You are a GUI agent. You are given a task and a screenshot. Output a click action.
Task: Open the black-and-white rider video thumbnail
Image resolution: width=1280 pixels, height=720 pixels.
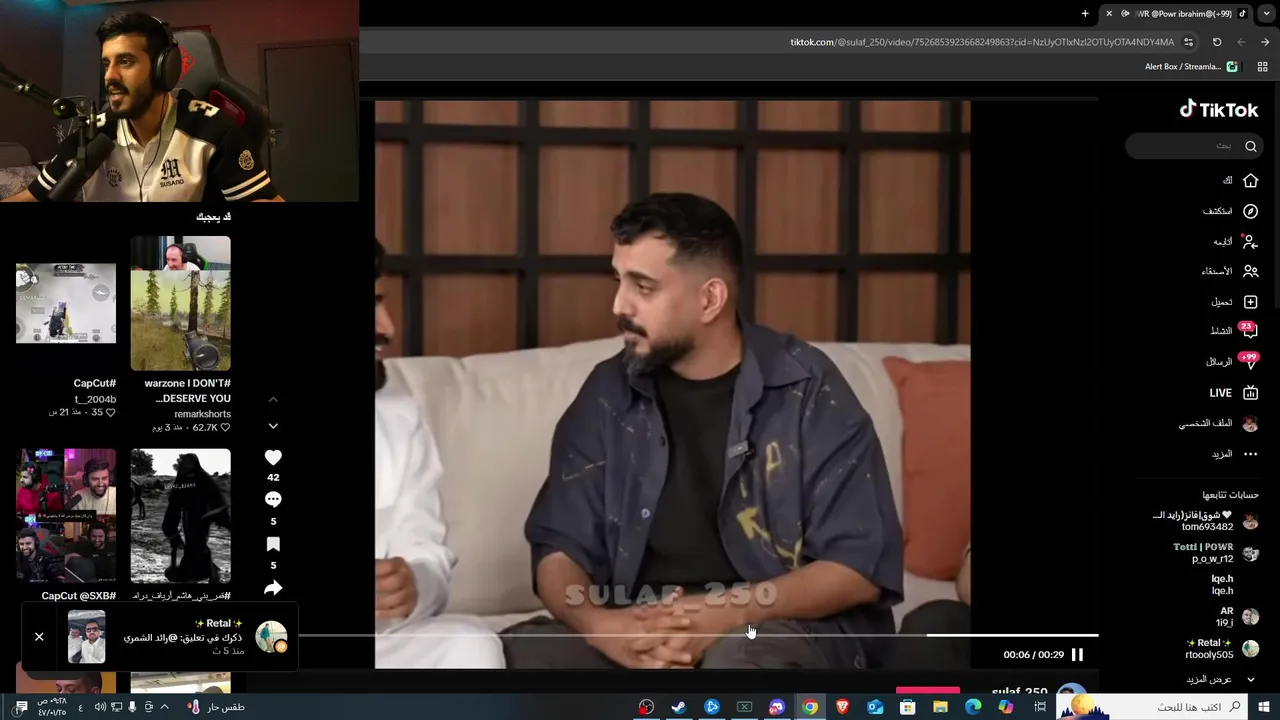pyautogui.click(x=180, y=516)
